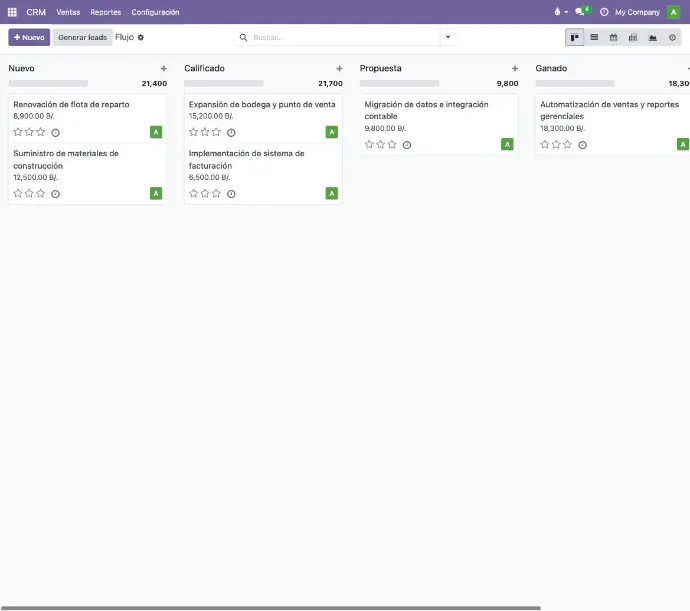Image resolution: width=690 pixels, height=611 pixels.
Task: Open the Configuración menu
Action: (x=155, y=12)
